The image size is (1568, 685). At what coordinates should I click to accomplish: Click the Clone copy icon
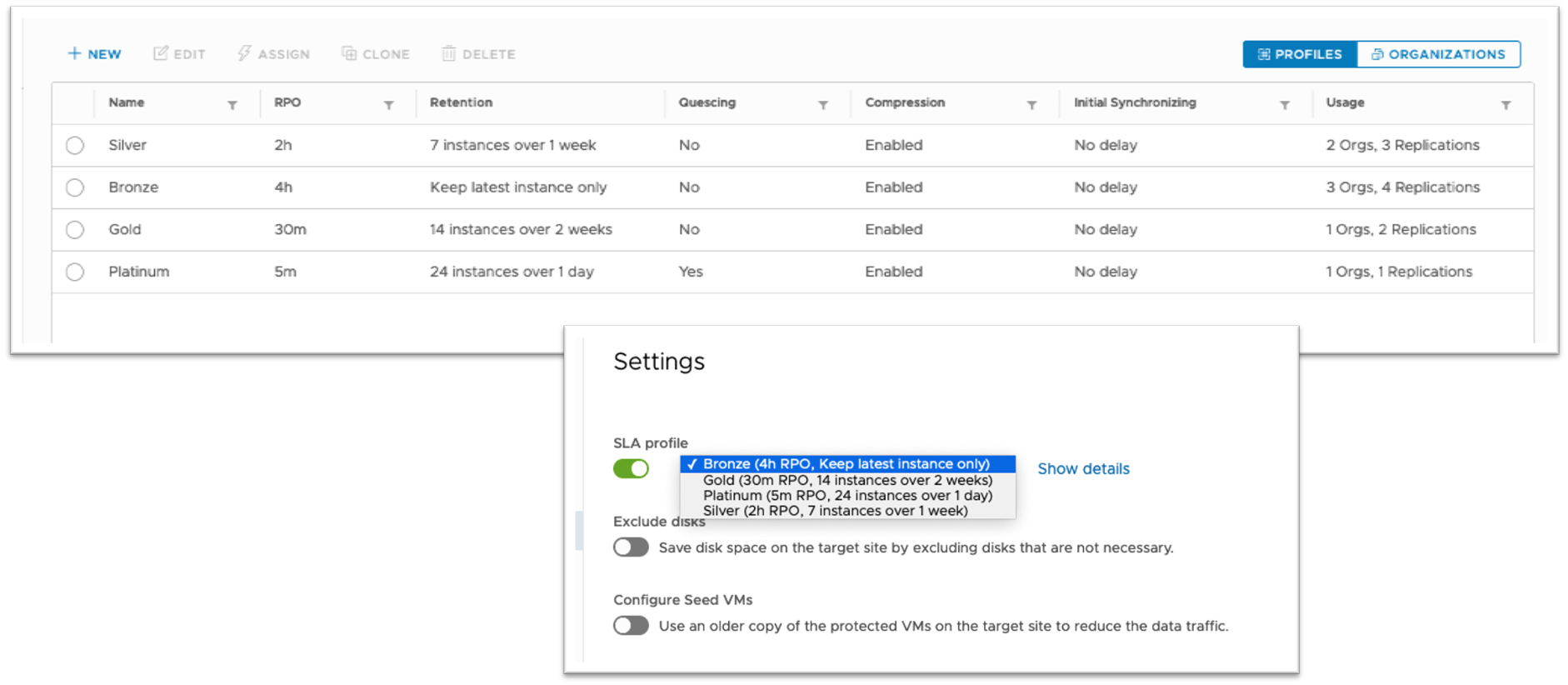click(x=349, y=53)
